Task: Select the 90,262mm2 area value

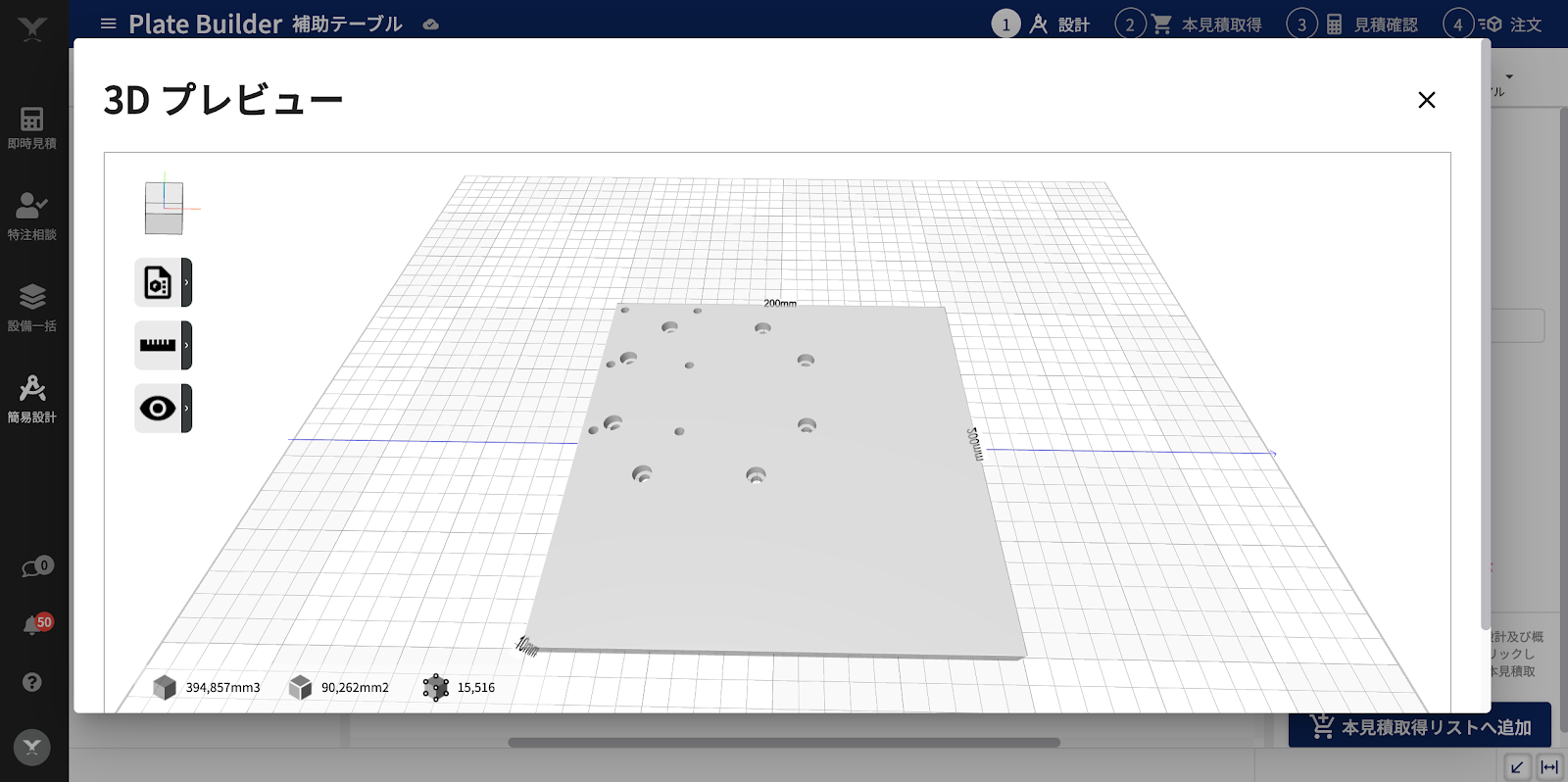Action: pyautogui.click(x=355, y=688)
